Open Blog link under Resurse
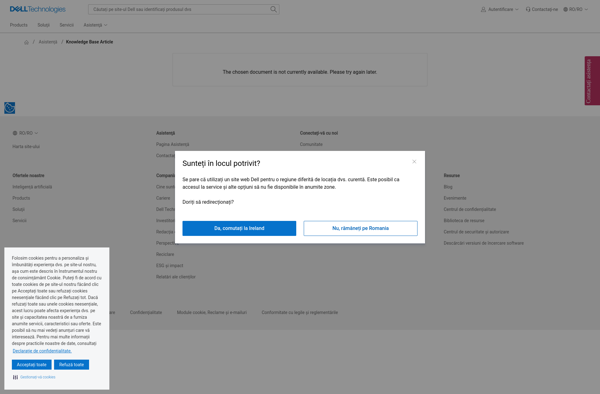Image resolution: width=600 pixels, height=394 pixels. pyautogui.click(x=448, y=187)
